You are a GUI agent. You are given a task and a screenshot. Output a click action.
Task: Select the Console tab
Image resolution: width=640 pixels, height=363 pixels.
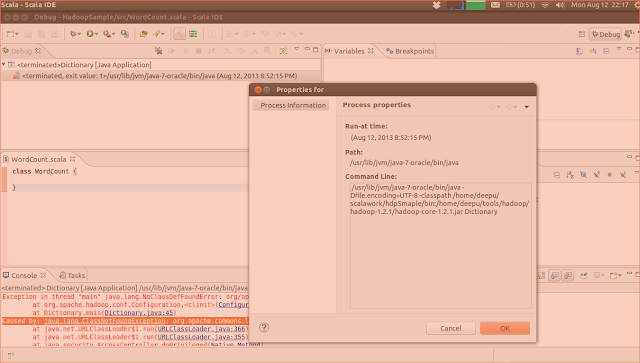(x=24, y=275)
